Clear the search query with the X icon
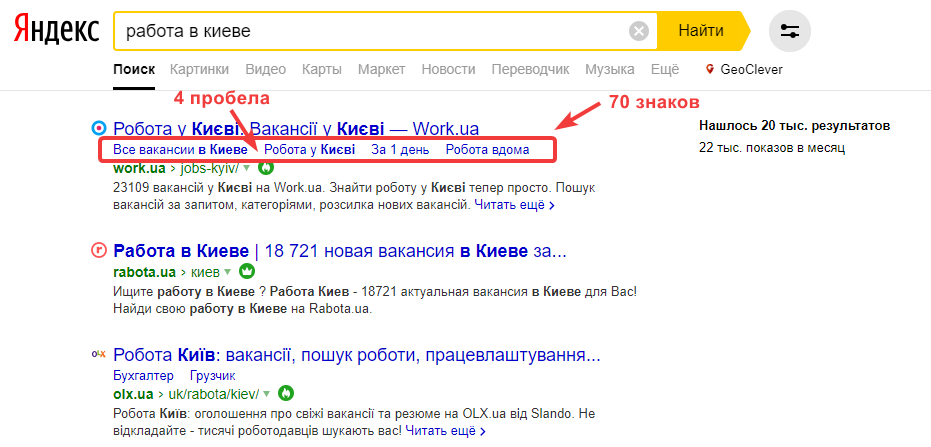The width and height of the screenshot is (931, 447). coord(639,31)
